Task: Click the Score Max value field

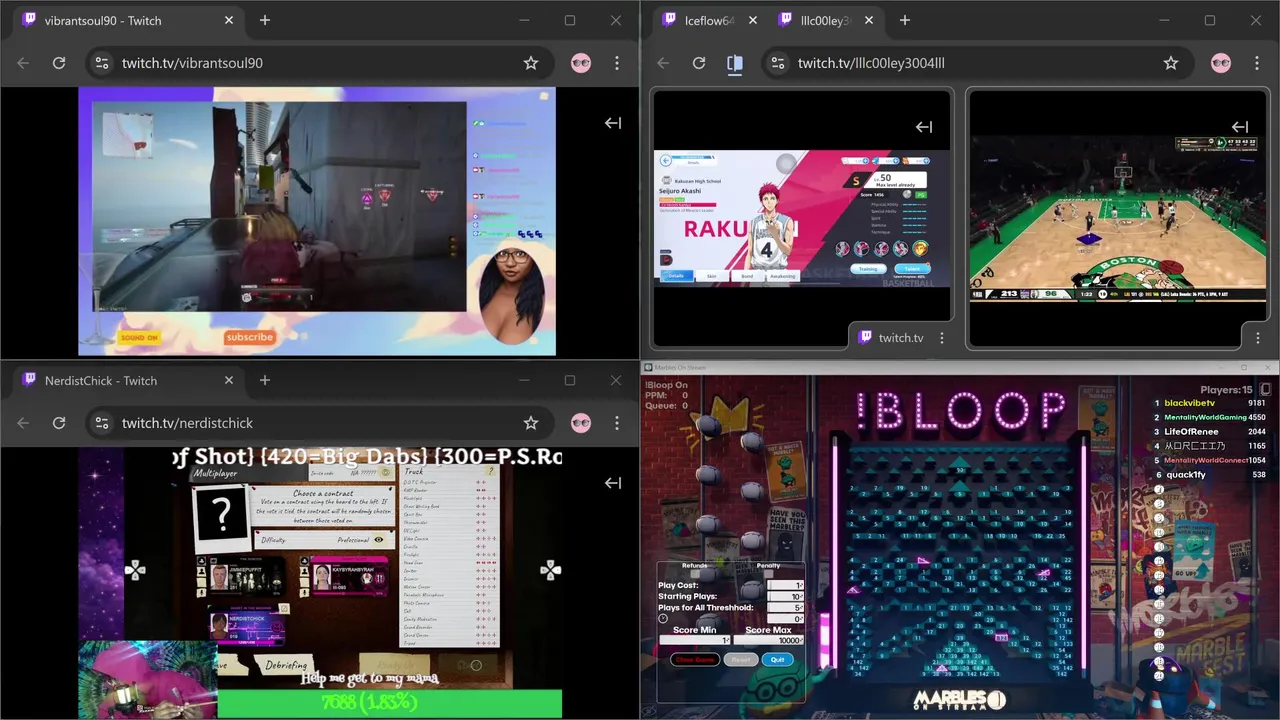Action: pyautogui.click(x=768, y=640)
